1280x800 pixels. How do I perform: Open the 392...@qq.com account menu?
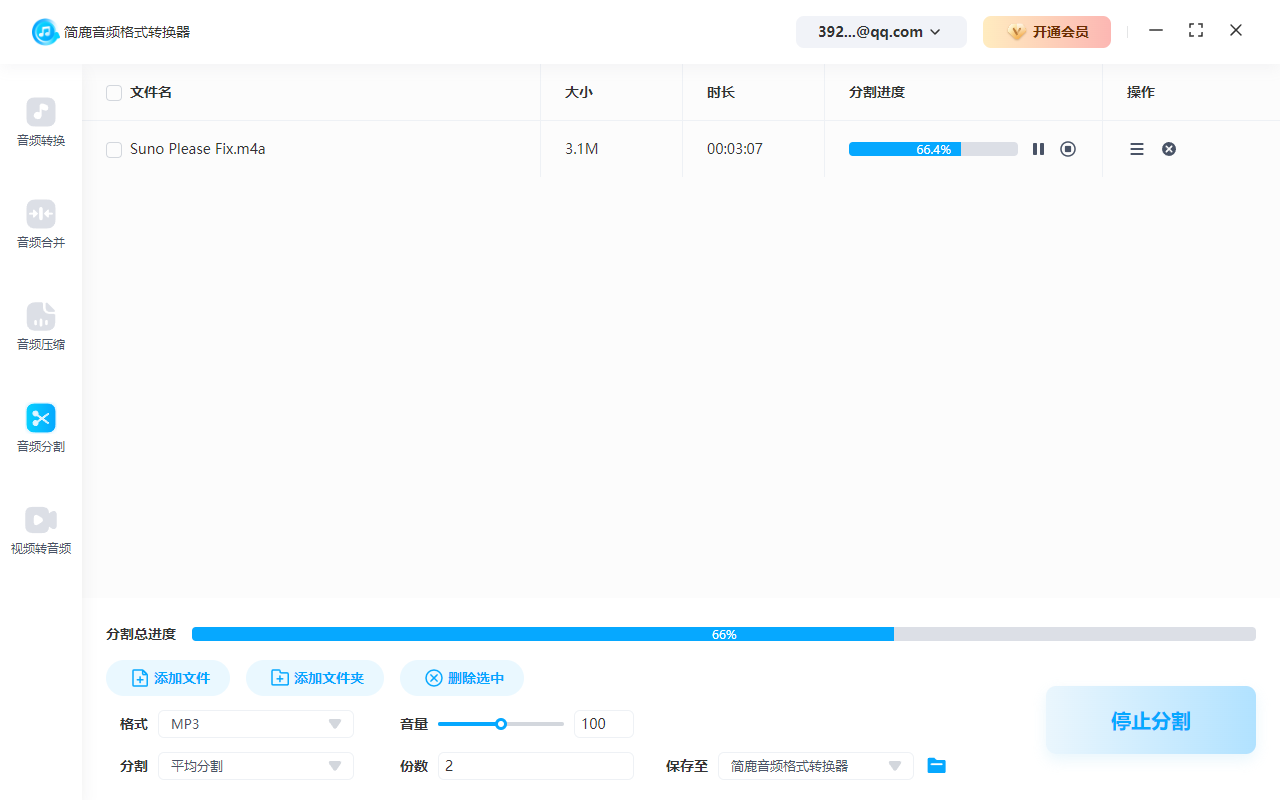click(x=881, y=31)
